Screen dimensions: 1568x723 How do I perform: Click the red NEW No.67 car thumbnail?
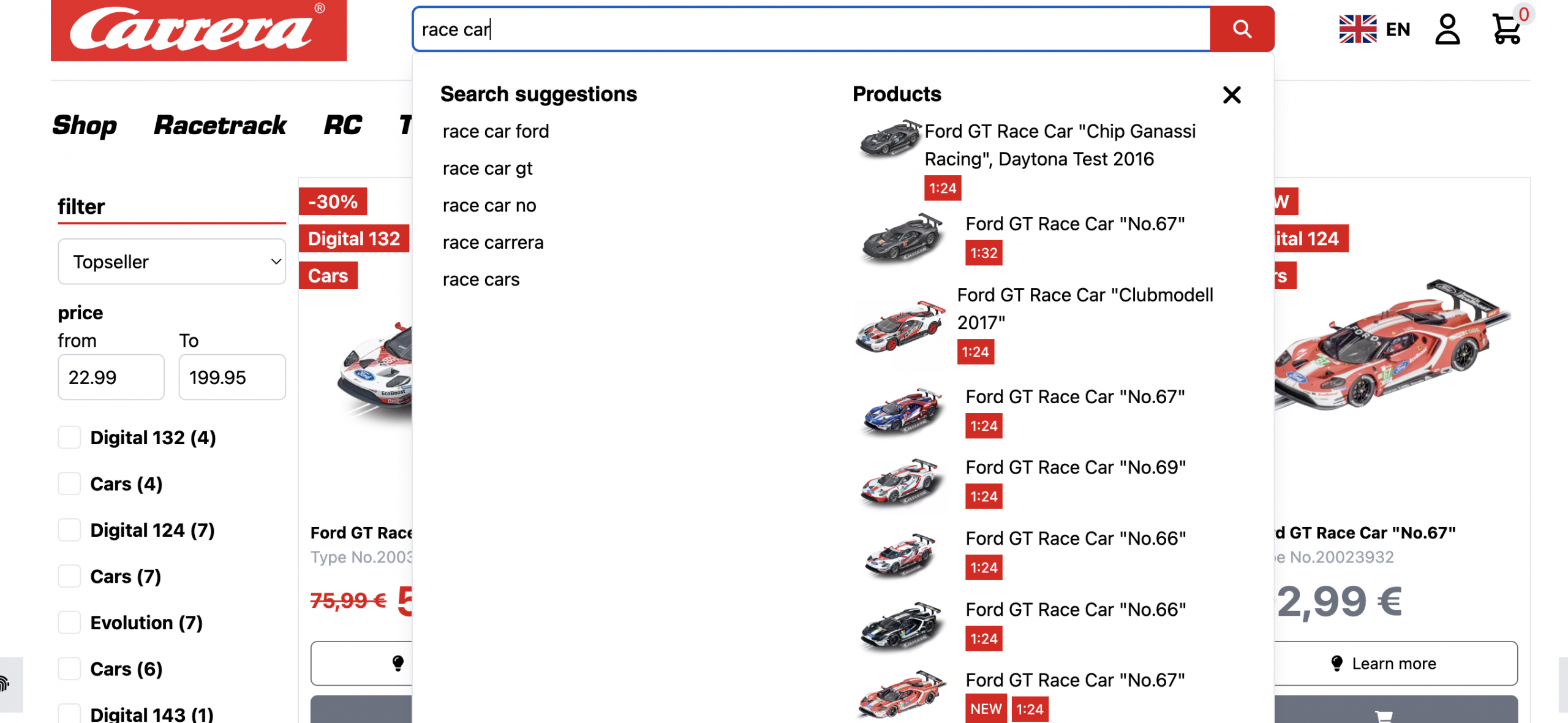(902, 695)
